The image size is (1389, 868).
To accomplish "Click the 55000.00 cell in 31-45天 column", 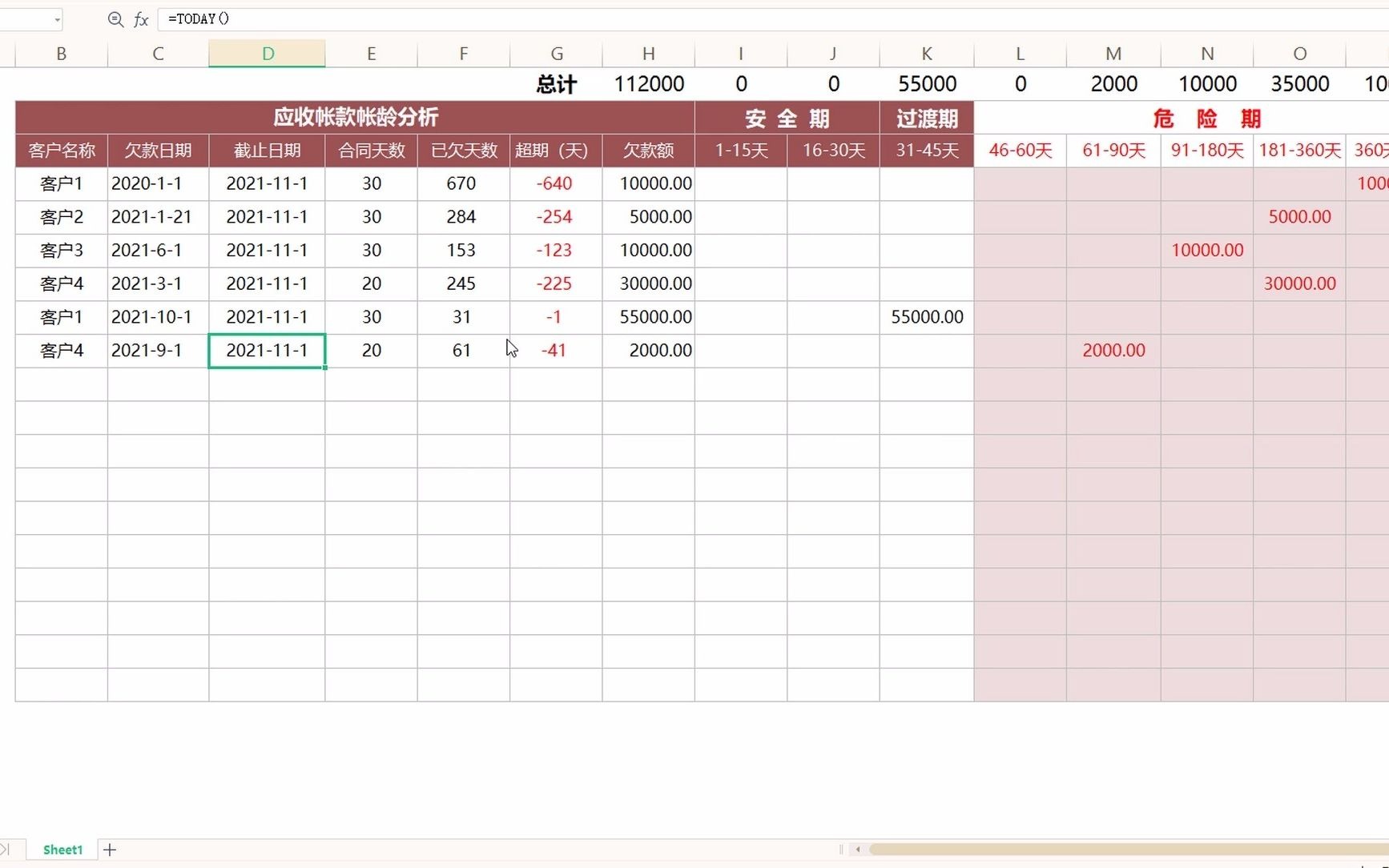I will [927, 317].
